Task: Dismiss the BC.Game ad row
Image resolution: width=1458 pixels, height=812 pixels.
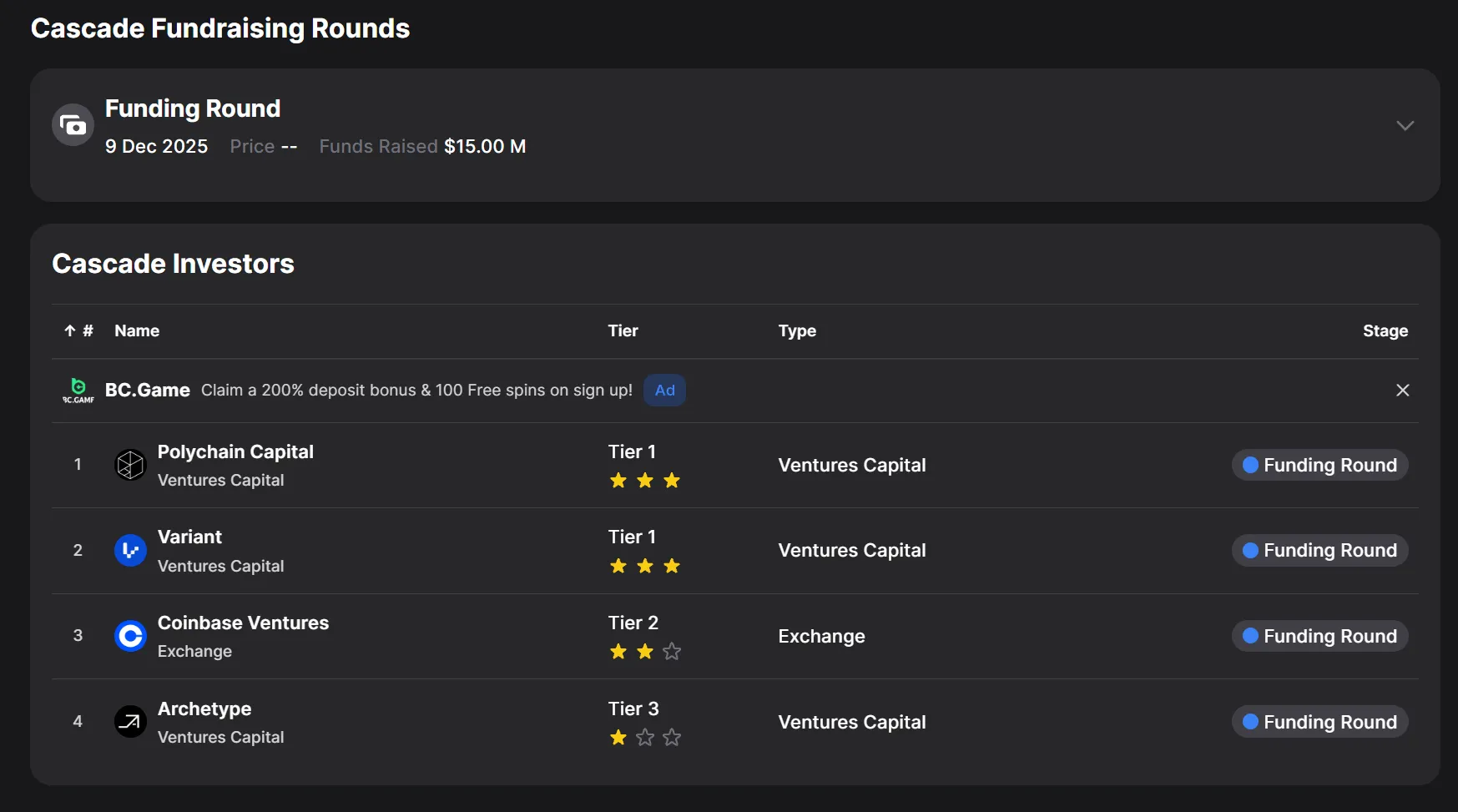Action: (1403, 390)
